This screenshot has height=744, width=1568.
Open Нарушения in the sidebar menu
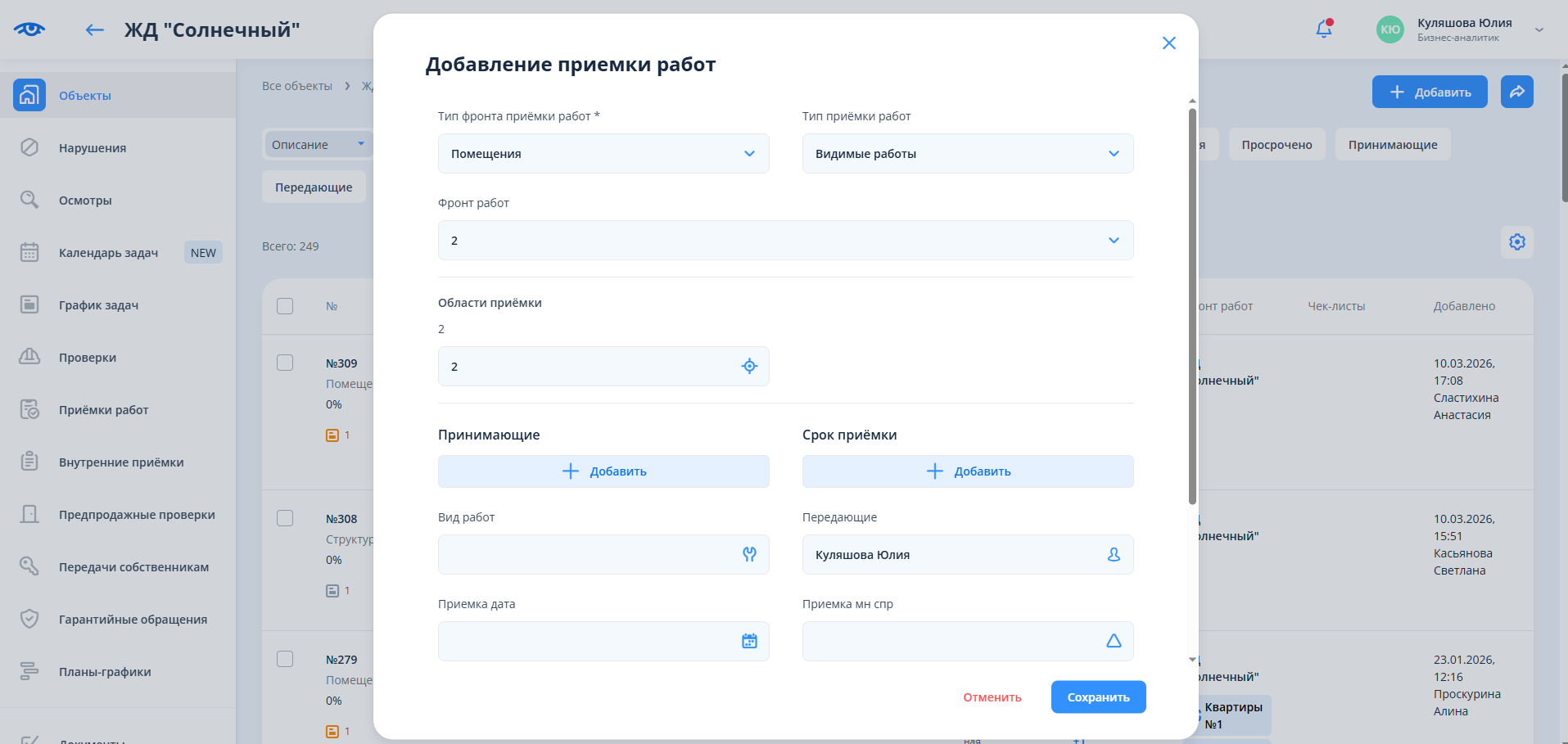coord(93,148)
